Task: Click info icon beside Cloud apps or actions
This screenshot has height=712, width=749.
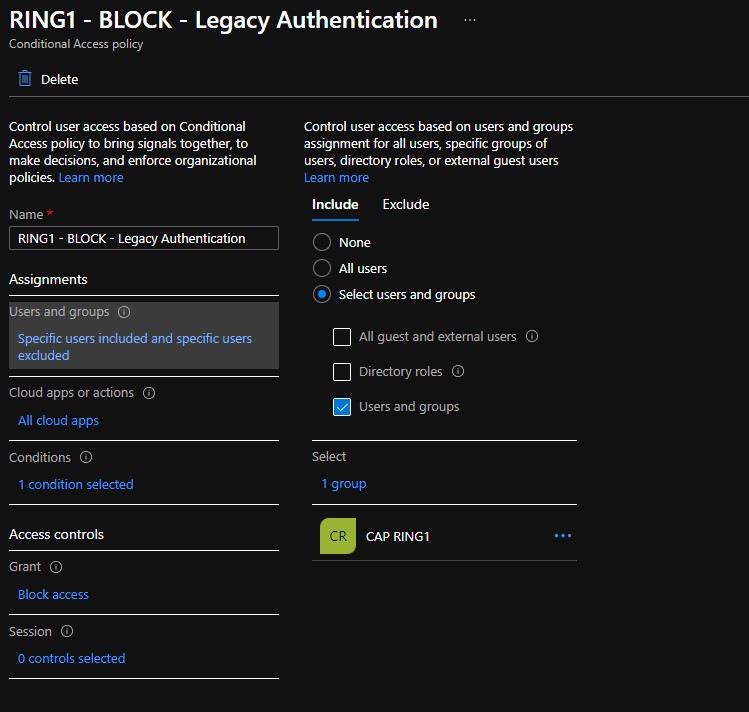Action: tap(149, 393)
